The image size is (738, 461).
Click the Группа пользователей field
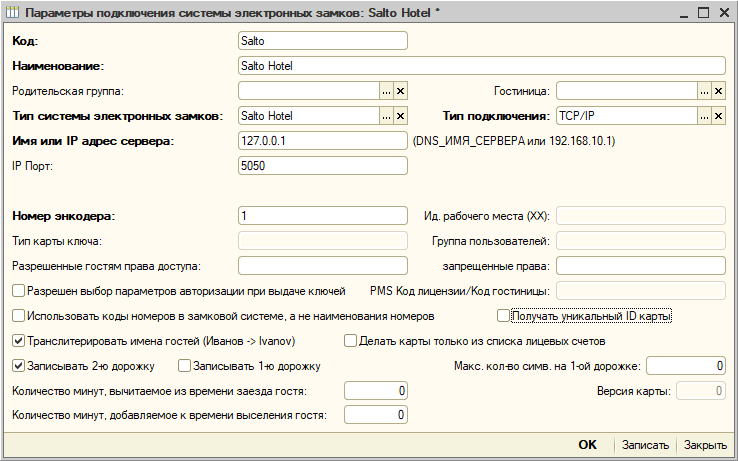pyautogui.click(x=641, y=241)
